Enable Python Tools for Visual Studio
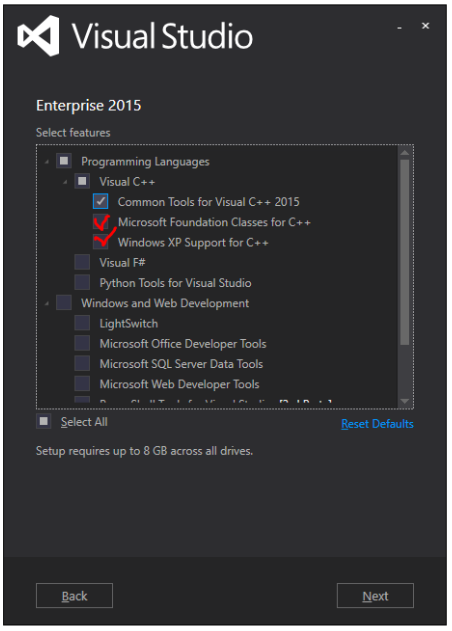The image size is (452, 631). tap(82, 282)
